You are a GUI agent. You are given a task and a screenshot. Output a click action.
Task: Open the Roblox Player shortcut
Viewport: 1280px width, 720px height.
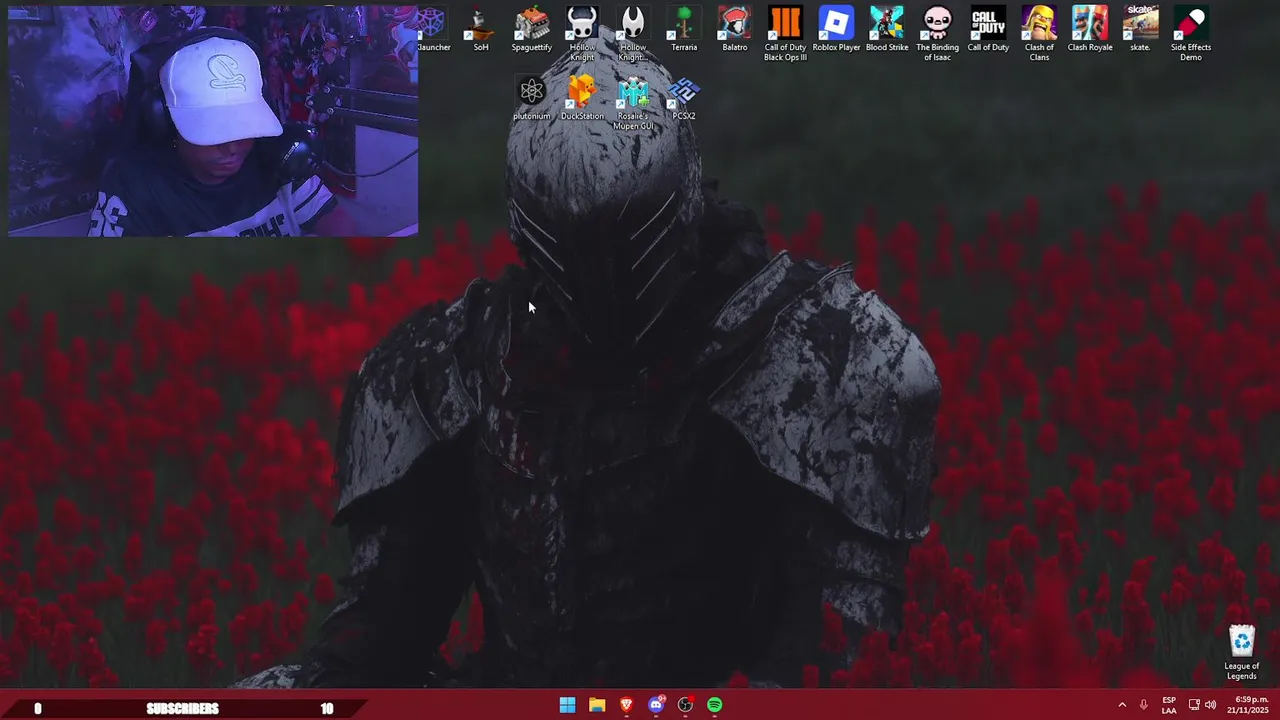836,30
